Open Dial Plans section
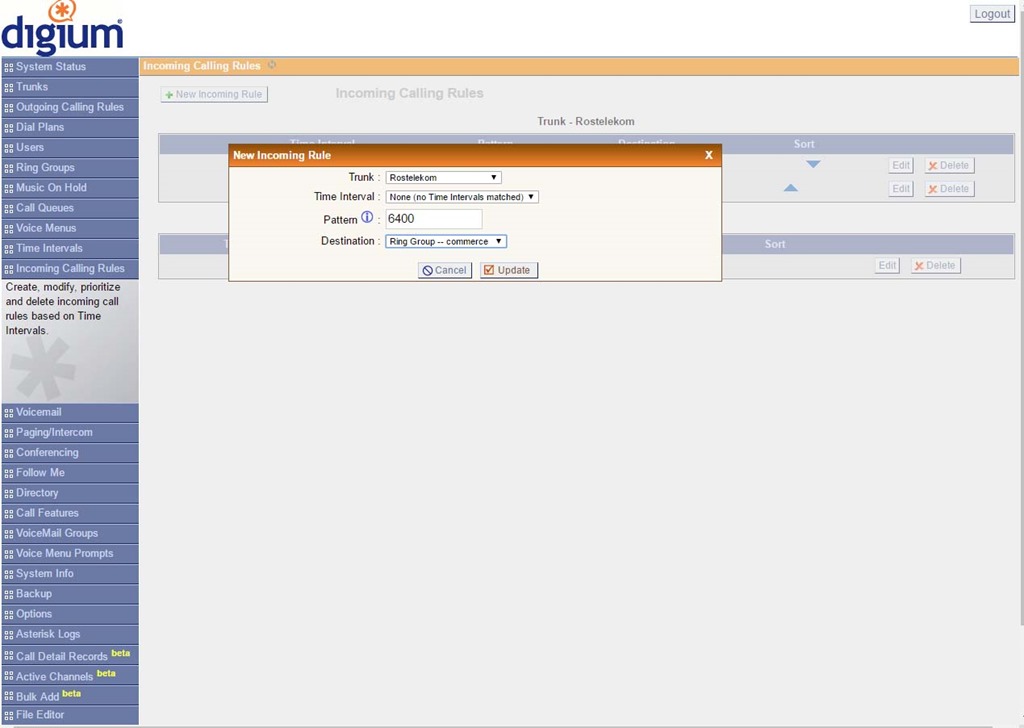The width and height of the screenshot is (1024, 728). click(70, 127)
